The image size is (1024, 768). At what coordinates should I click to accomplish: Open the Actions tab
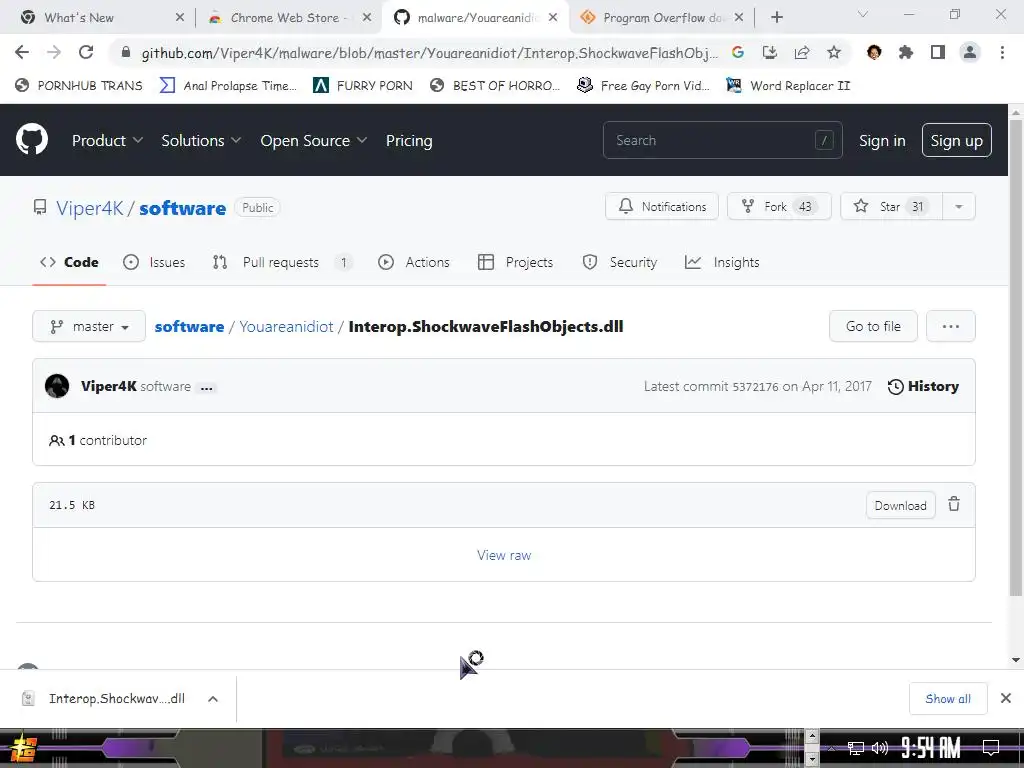coord(414,262)
